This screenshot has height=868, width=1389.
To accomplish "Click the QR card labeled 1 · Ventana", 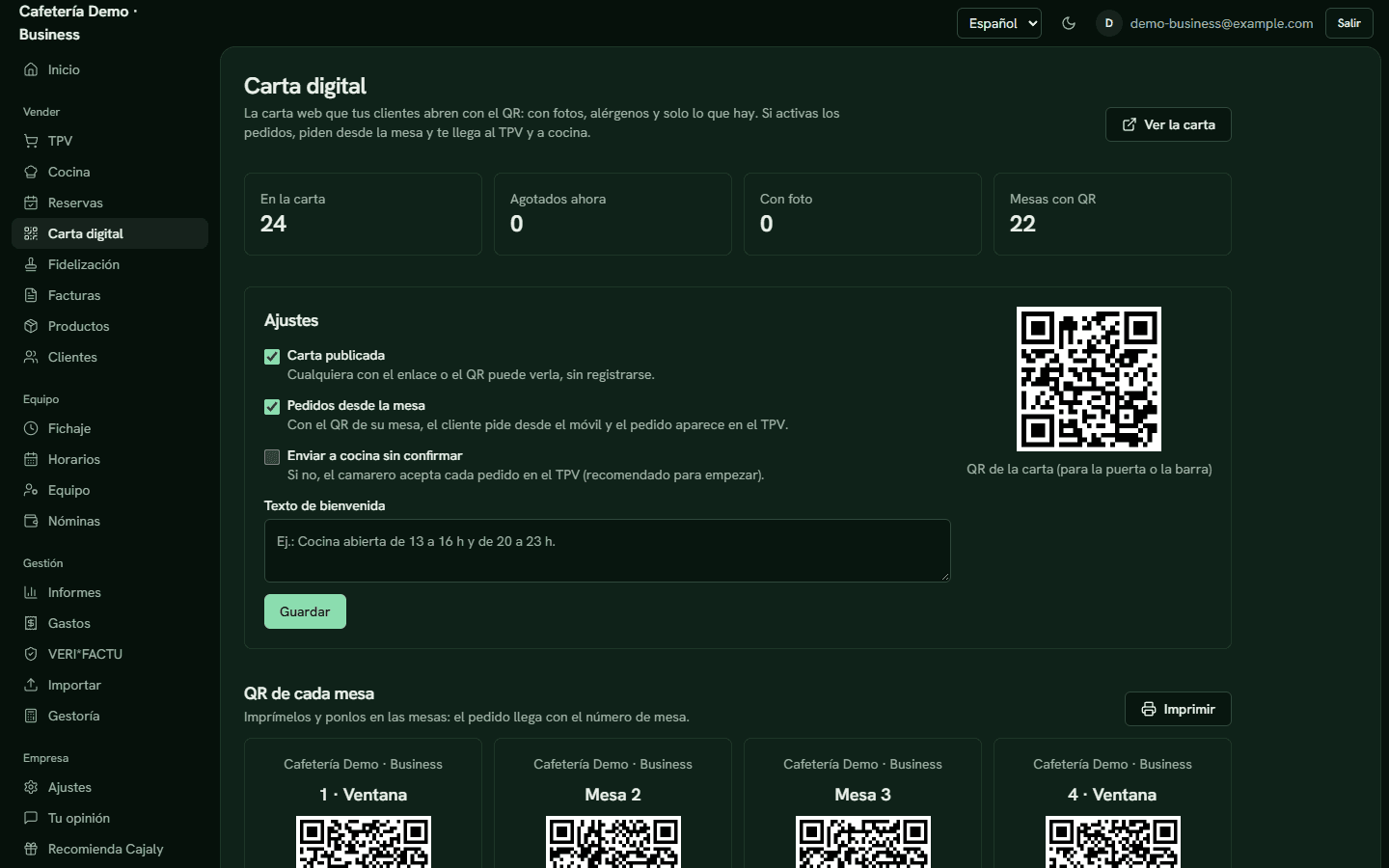I will point(363,803).
